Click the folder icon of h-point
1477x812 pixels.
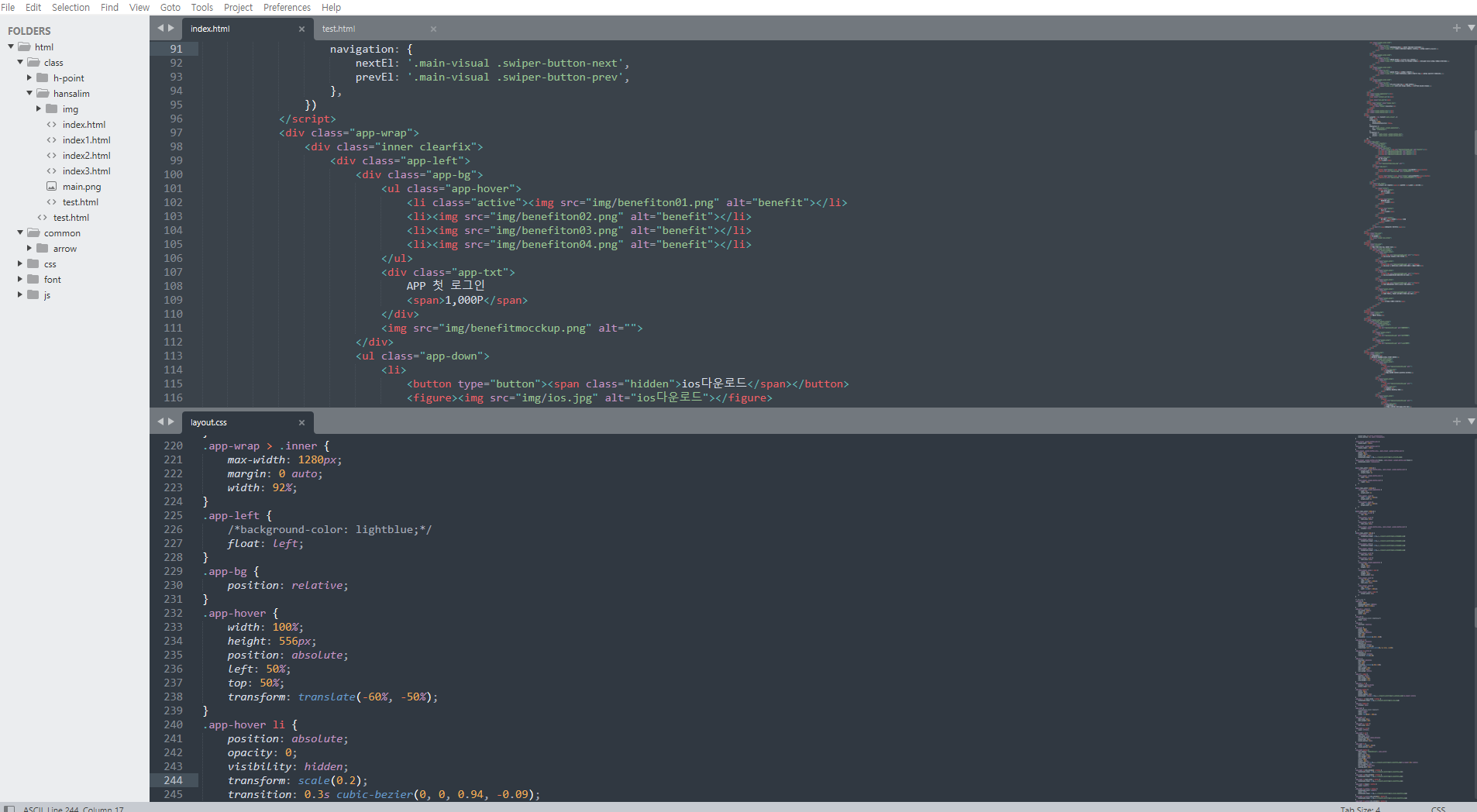43,77
